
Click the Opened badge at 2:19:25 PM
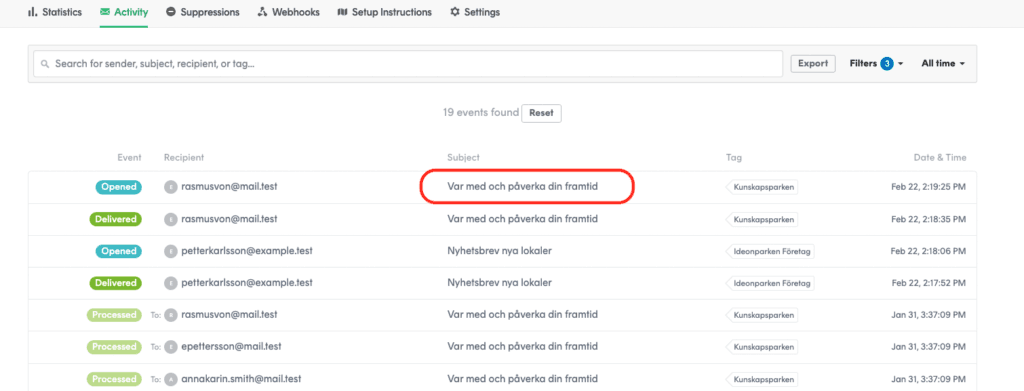coord(119,187)
